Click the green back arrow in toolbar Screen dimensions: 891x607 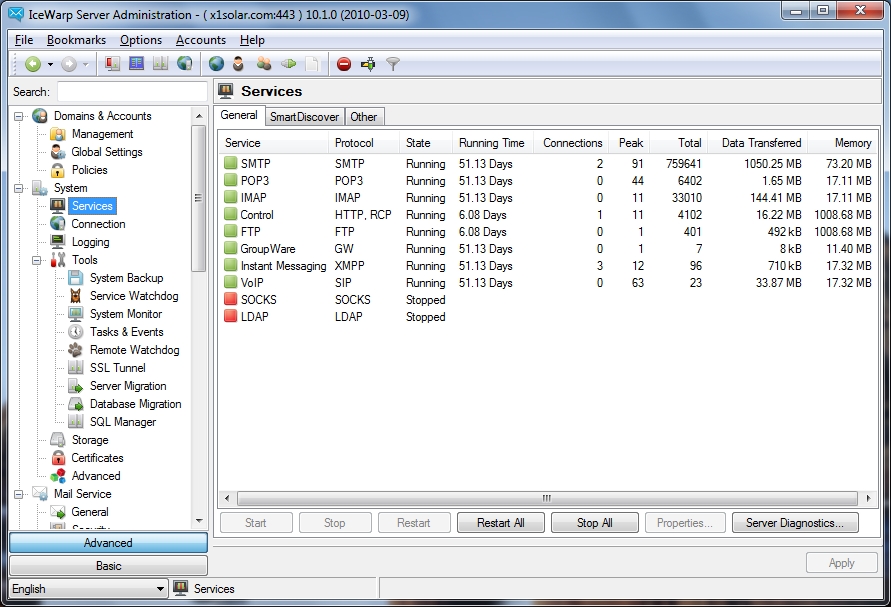[33, 64]
